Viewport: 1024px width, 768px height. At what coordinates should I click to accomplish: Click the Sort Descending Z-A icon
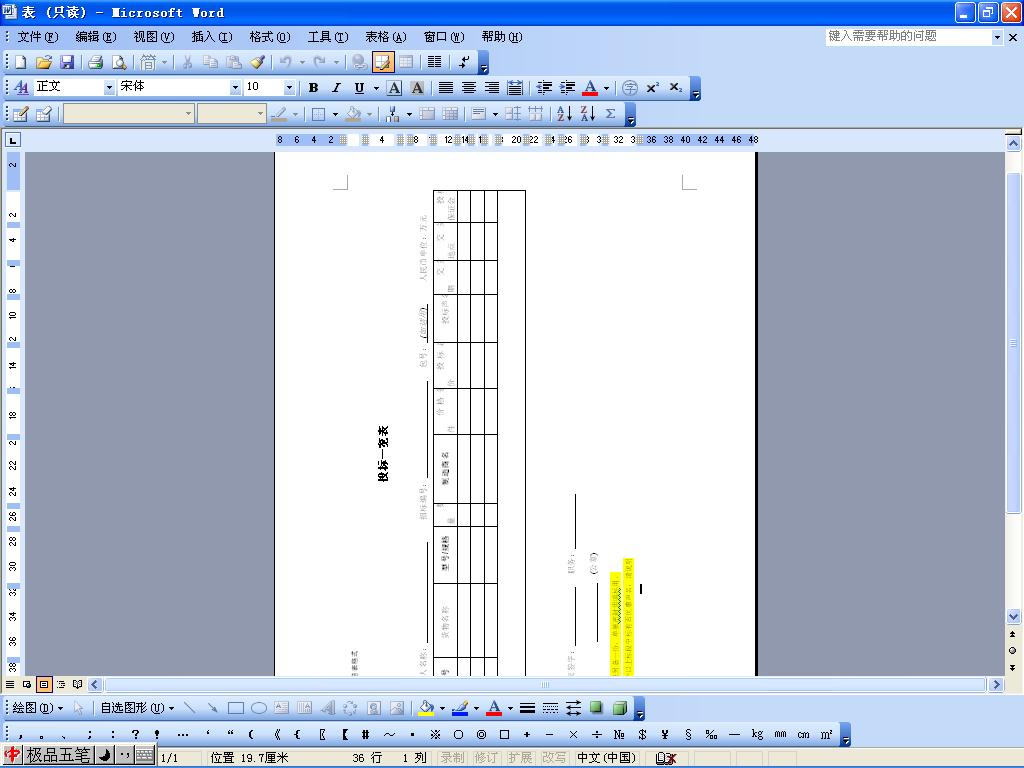pyautogui.click(x=588, y=114)
